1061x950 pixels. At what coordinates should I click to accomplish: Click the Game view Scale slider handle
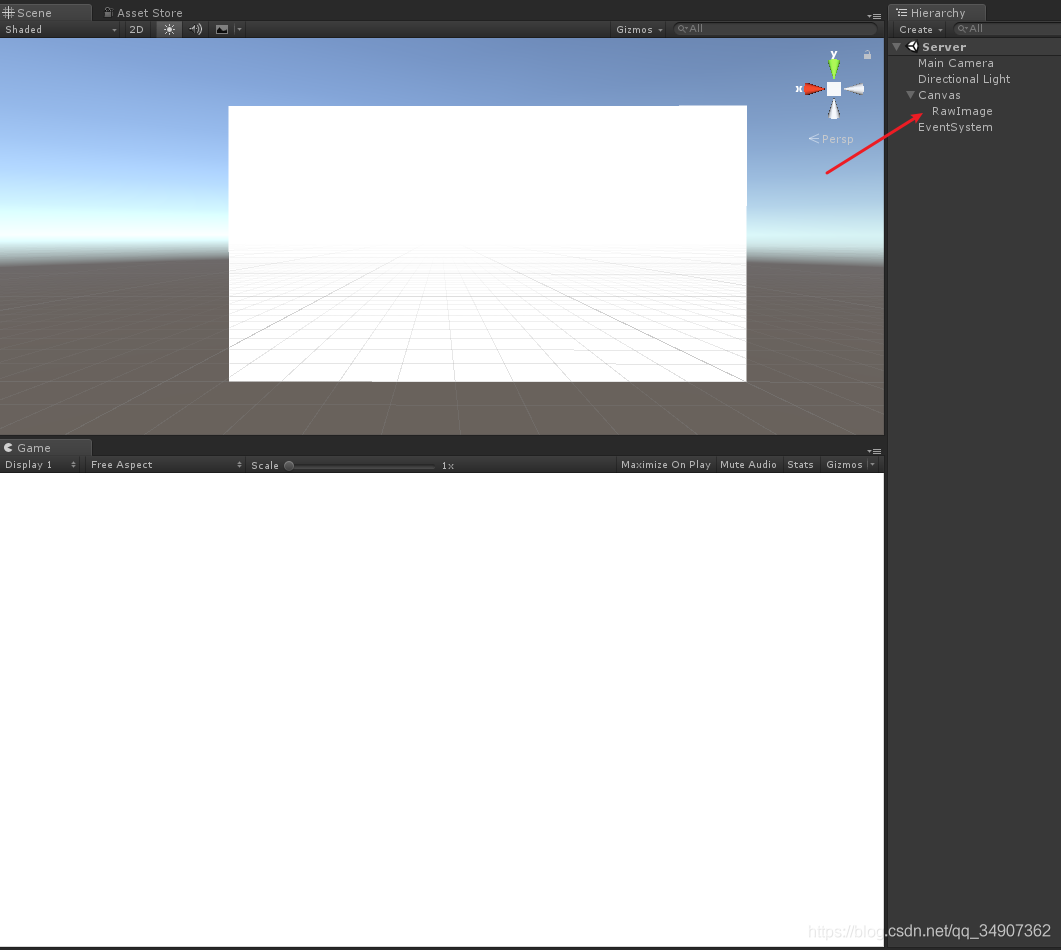[x=289, y=465]
